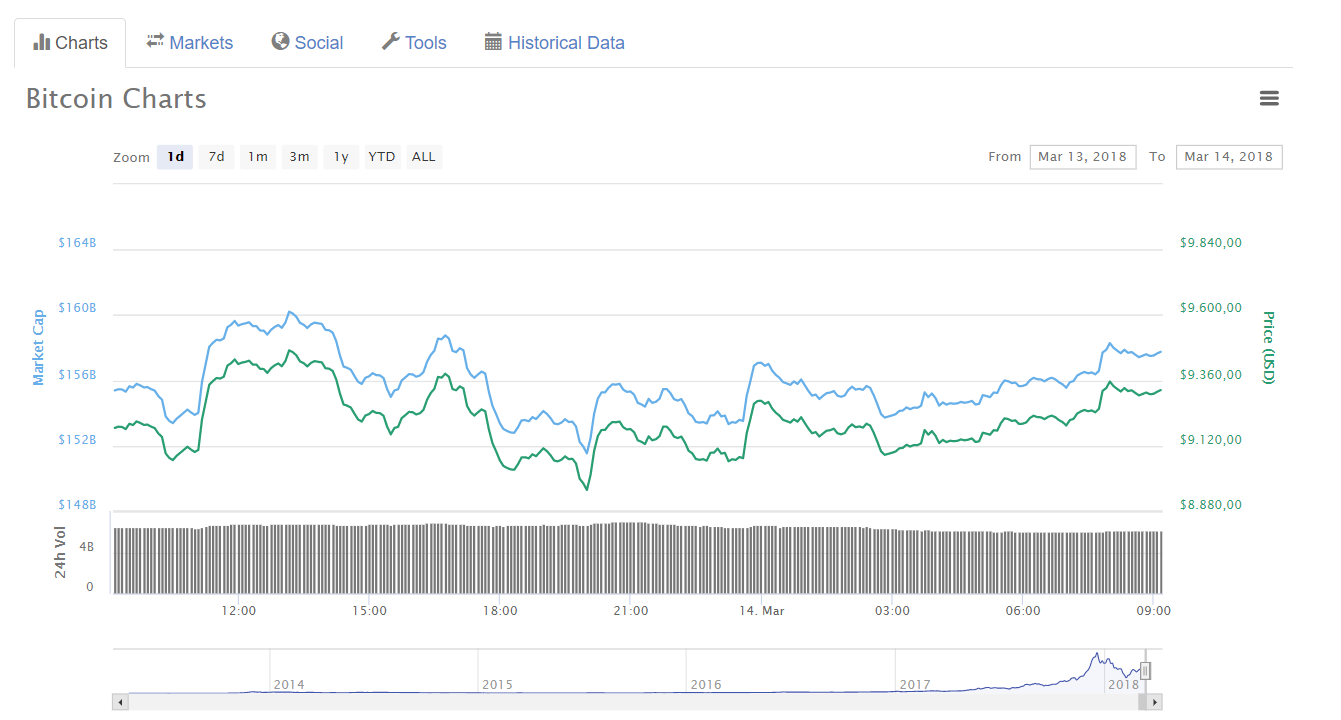Set zoom to 1d

(x=175, y=157)
